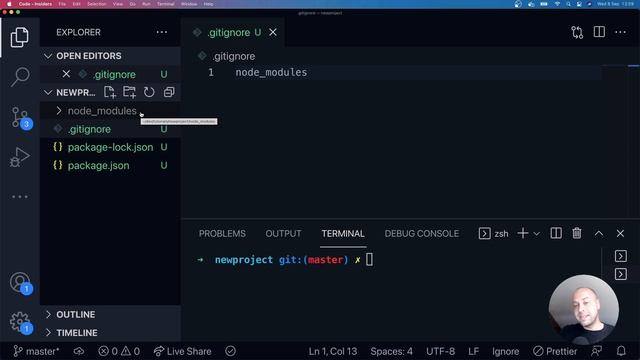
Task: Close .gitignore in Open Editors list
Action: click(x=66, y=74)
